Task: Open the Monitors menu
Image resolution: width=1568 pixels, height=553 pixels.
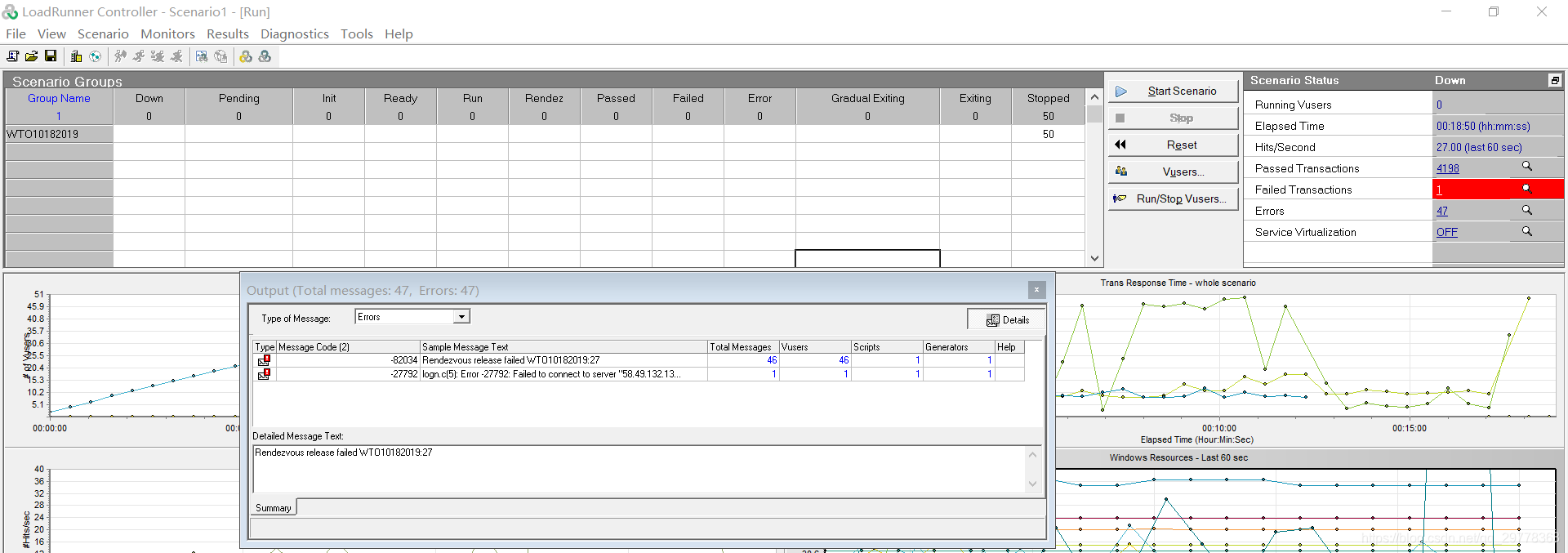Action: [167, 33]
